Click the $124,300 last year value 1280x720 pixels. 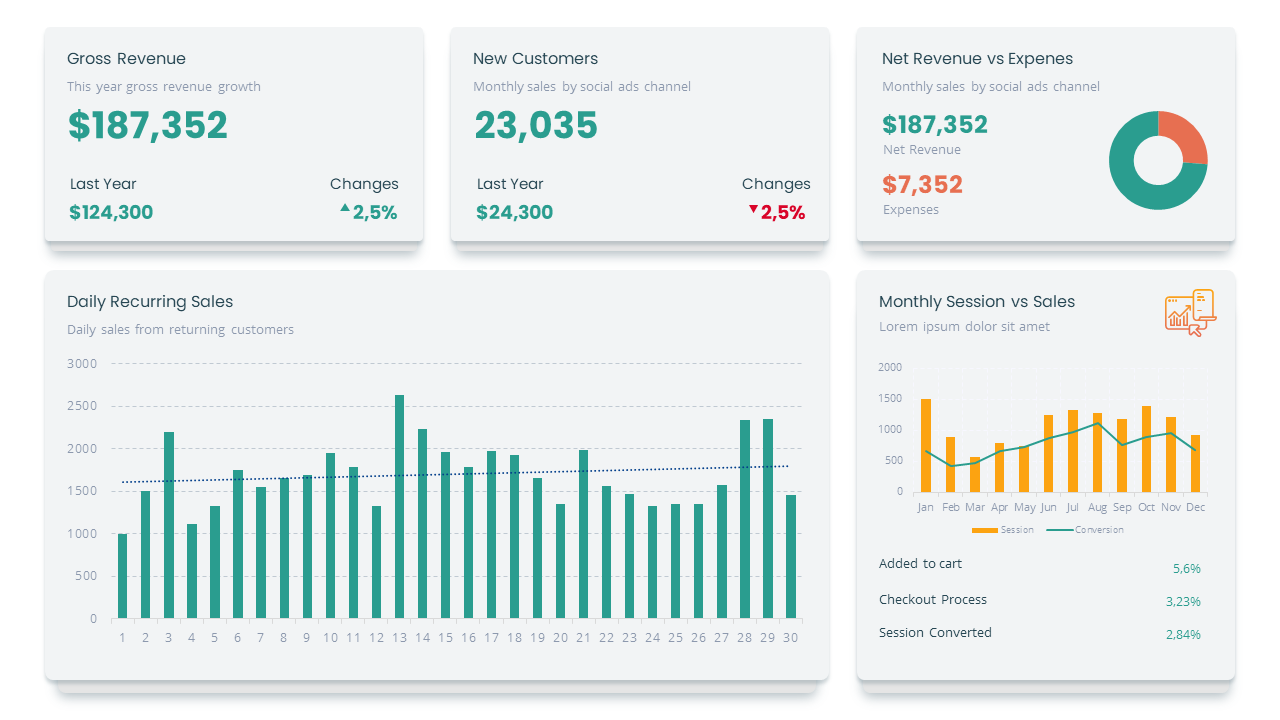pyautogui.click(x=111, y=212)
